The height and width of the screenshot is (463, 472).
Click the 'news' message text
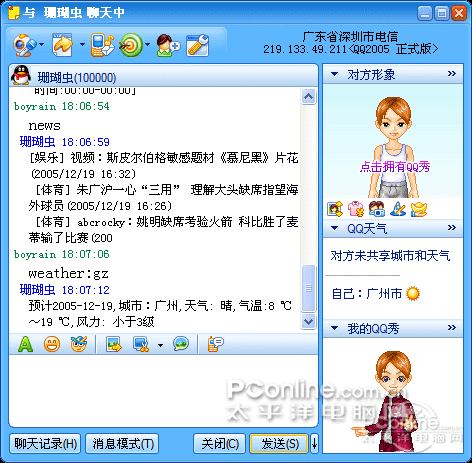pos(44,126)
